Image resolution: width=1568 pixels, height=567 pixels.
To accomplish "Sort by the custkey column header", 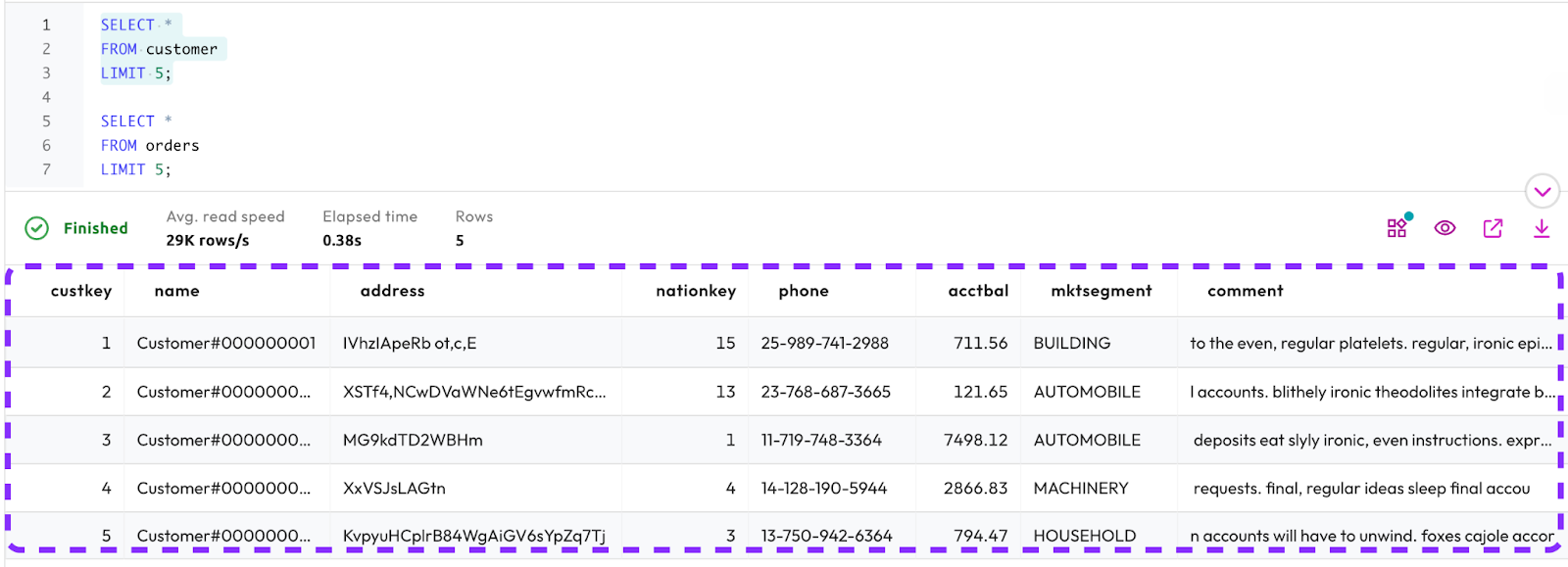I will (x=81, y=291).
